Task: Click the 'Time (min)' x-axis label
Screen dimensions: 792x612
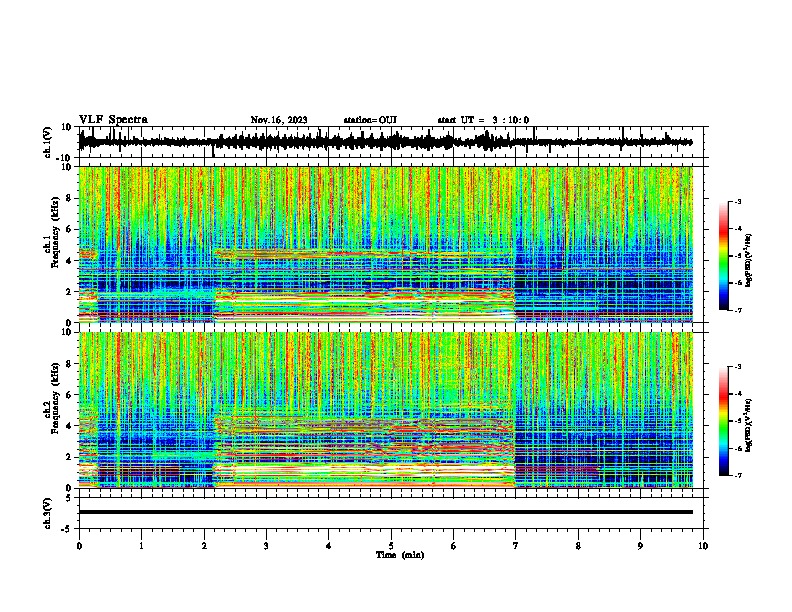Action: point(400,555)
